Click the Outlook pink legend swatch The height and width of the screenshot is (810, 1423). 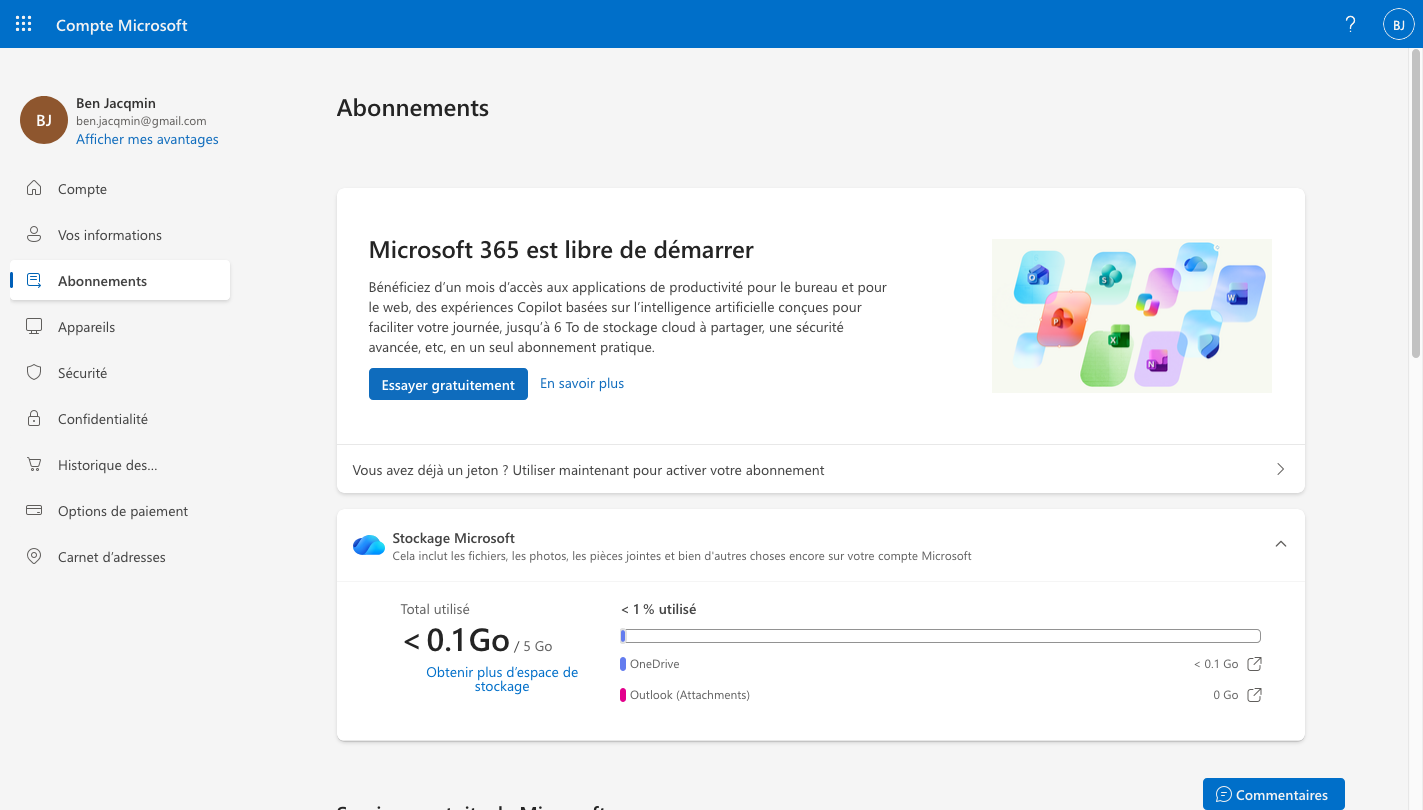(623, 695)
